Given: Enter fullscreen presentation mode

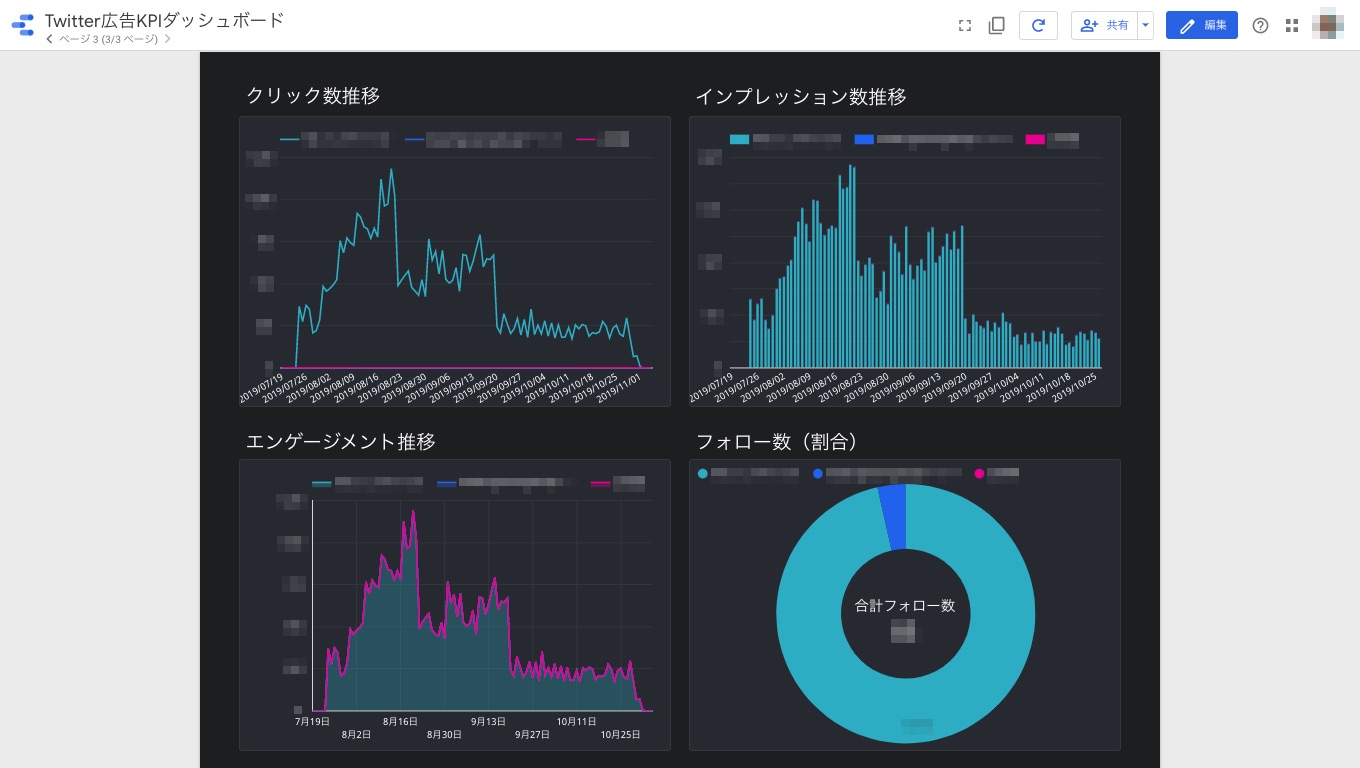Looking at the screenshot, I should [965, 26].
